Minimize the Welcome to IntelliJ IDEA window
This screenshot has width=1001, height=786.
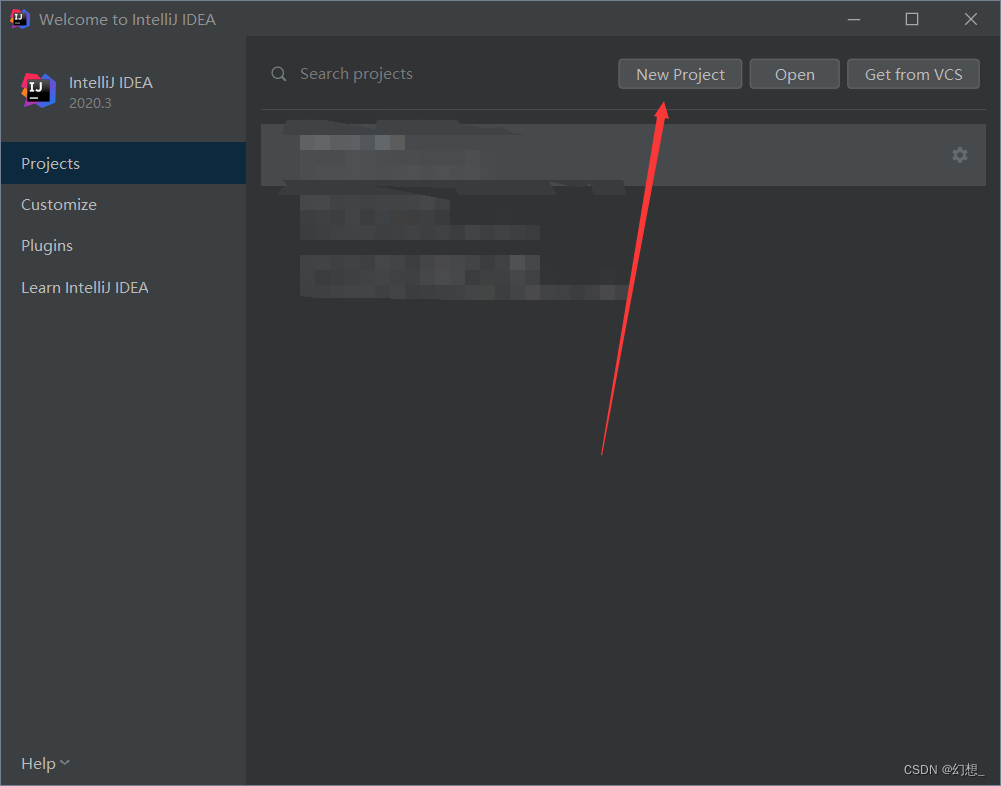click(854, 19)
